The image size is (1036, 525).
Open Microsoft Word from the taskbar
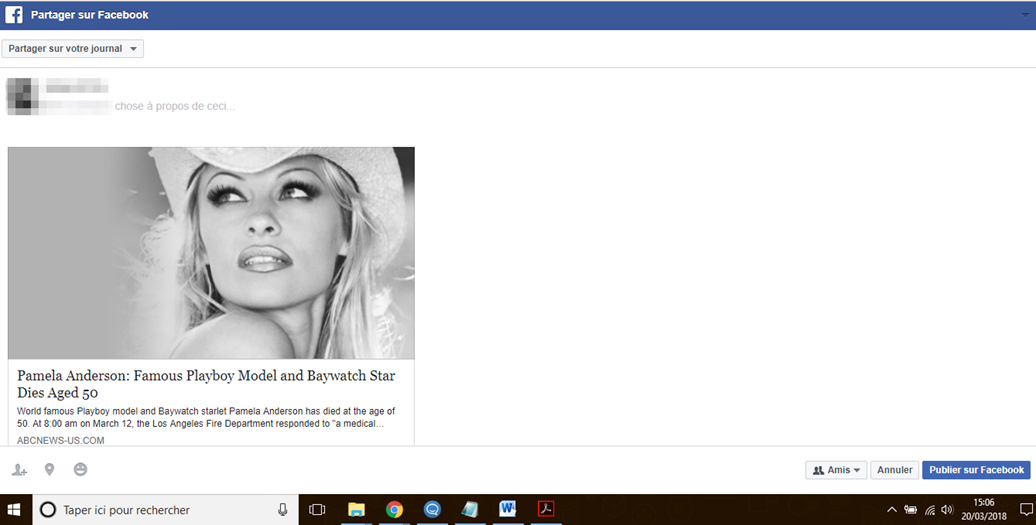tap(507, 509)
